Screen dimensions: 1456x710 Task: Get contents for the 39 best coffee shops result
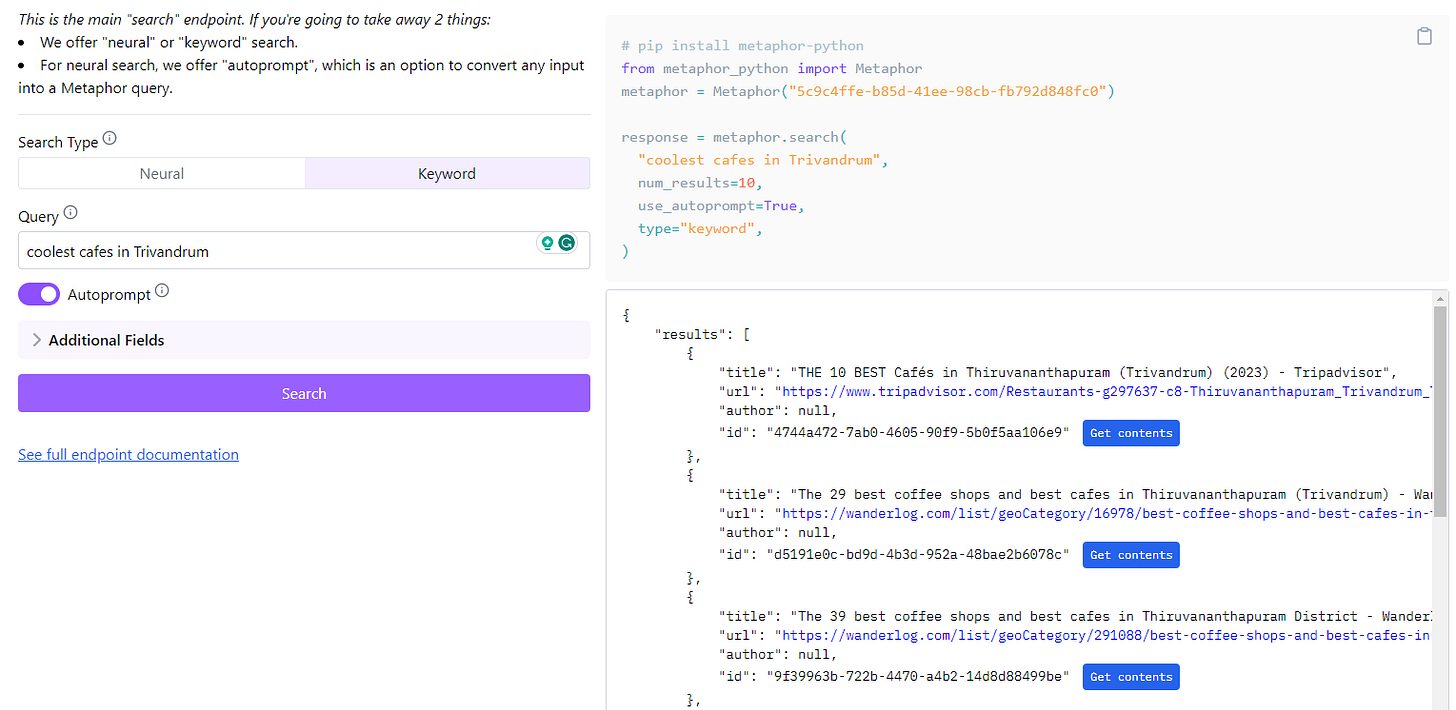pos(1131,677)
